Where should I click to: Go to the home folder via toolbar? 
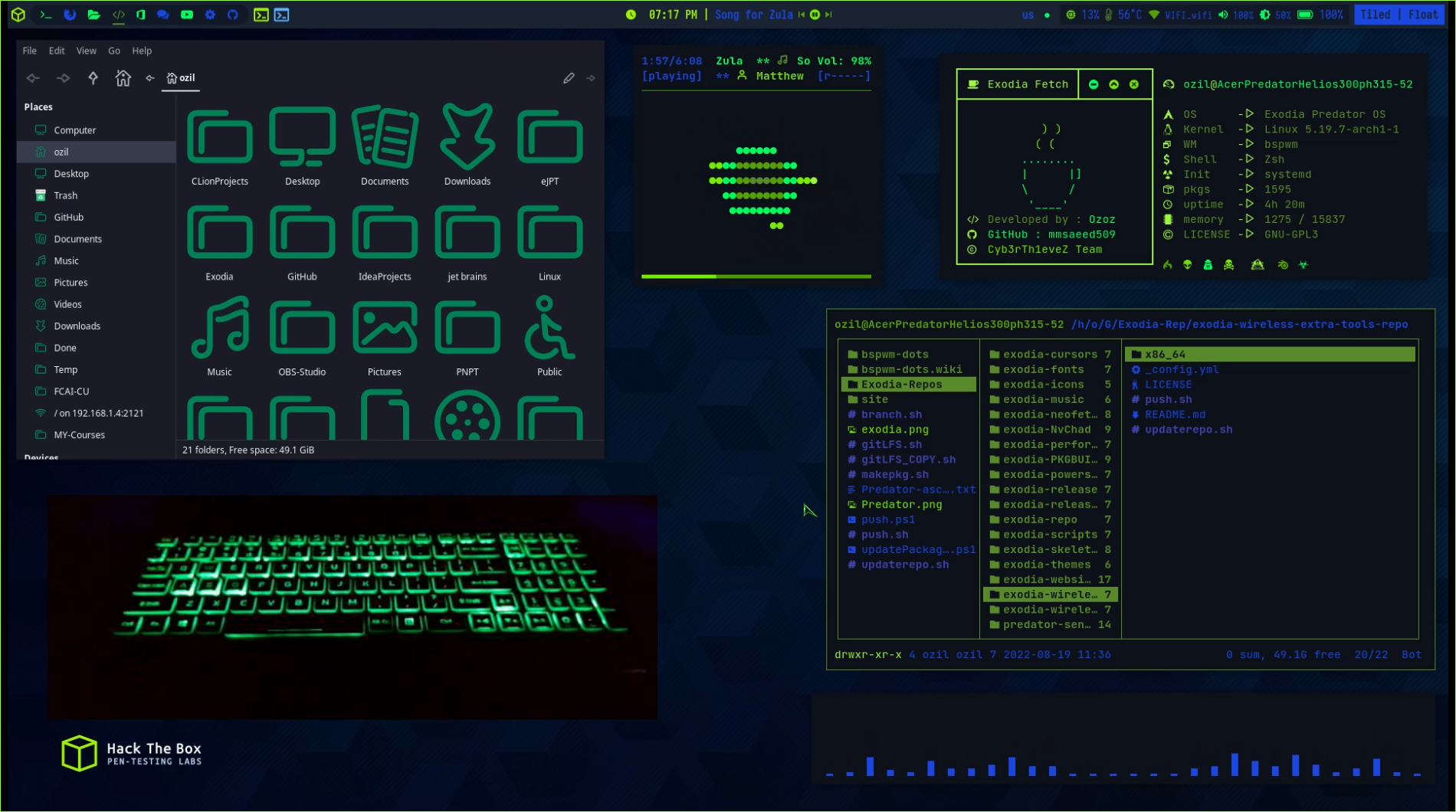[123, 77]
